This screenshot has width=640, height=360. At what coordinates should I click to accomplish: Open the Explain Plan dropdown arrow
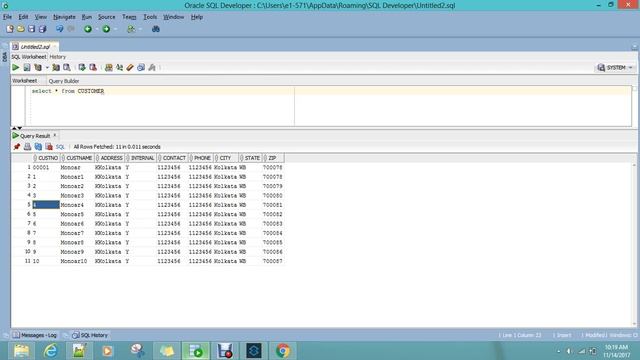click(x=47, y=68)
